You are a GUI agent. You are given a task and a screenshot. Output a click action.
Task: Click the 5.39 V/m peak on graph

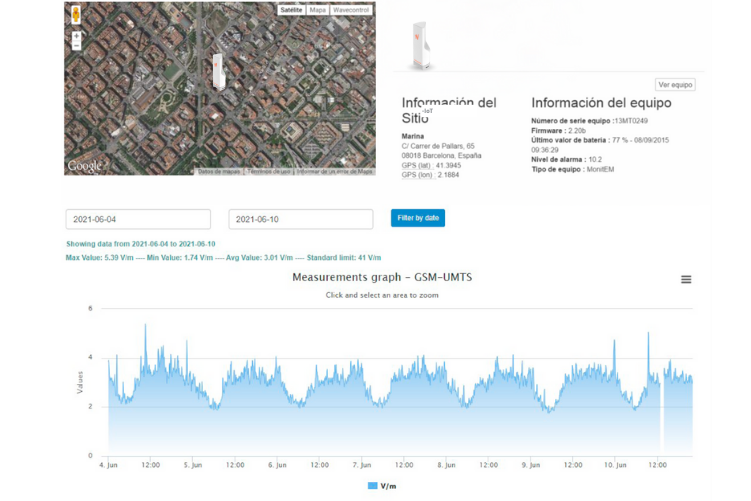(x=145, y=326)
